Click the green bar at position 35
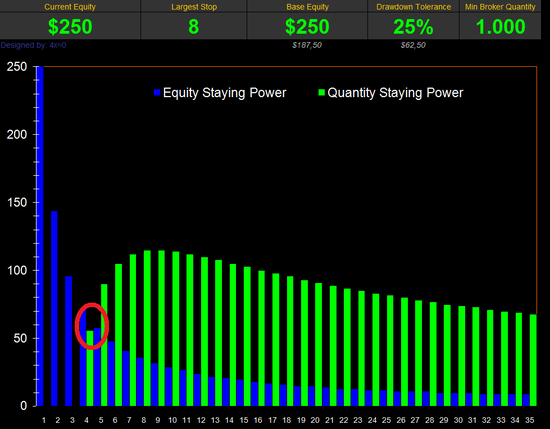550x429 pixels. click(533, 360)
